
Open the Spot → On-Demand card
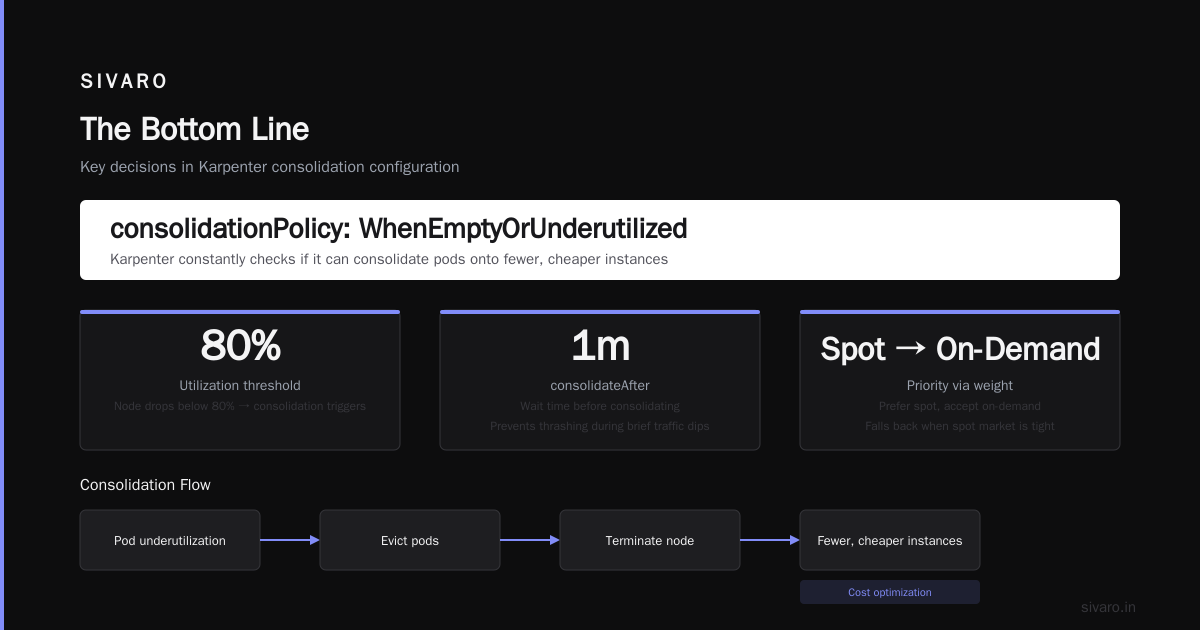960,380
